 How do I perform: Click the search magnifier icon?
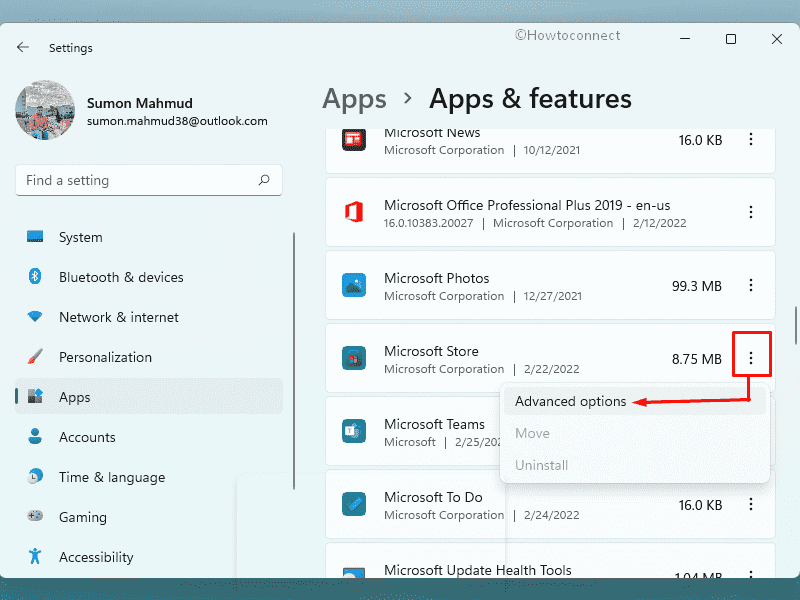pyautogui.click(x=264, y=180)
